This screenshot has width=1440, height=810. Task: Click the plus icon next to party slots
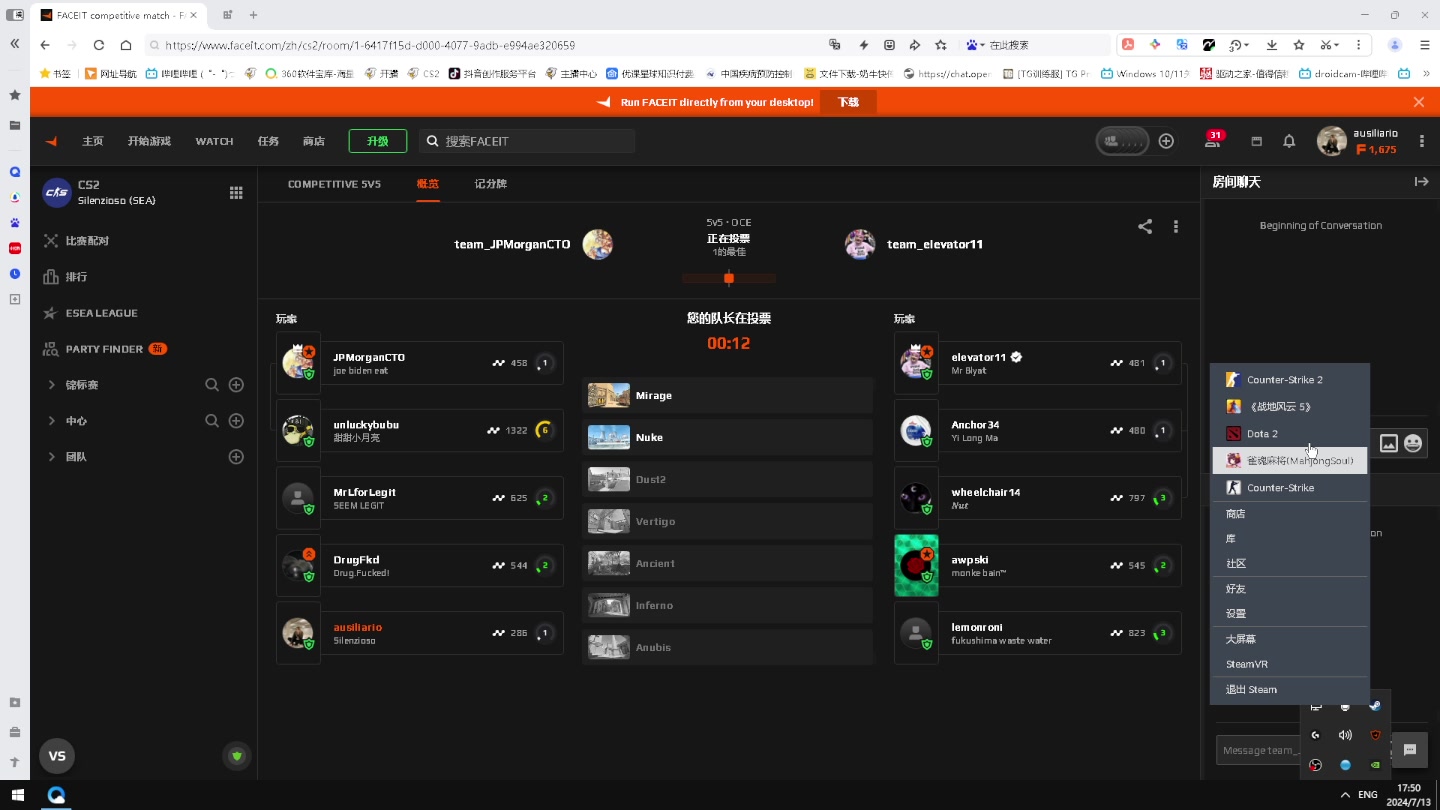pyautogui.click(x=1166, y=141)
